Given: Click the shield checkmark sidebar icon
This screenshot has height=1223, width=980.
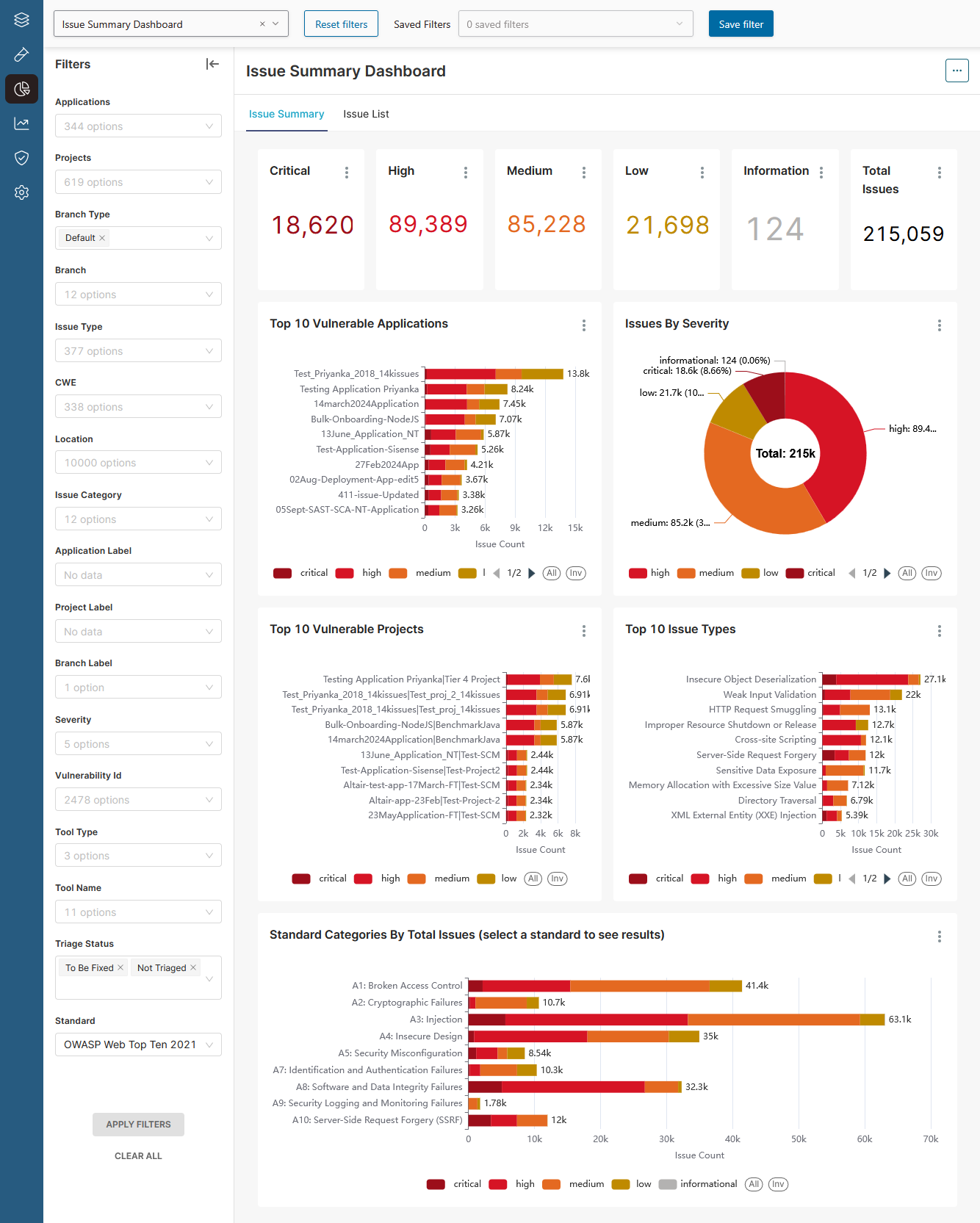Looking at the screenshot, I should 21,158.
